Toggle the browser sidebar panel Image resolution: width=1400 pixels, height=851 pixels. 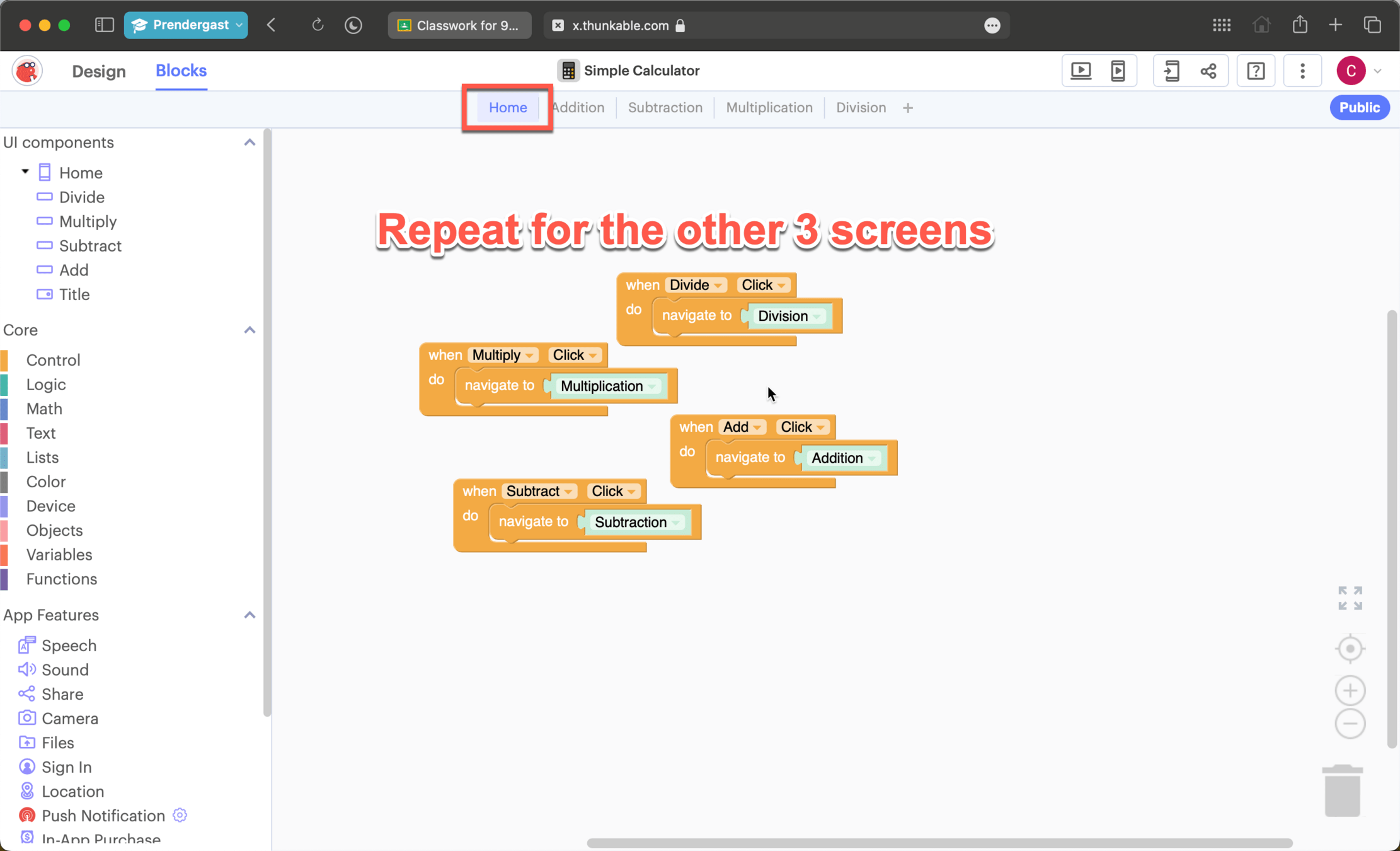[x=104, y=25]
